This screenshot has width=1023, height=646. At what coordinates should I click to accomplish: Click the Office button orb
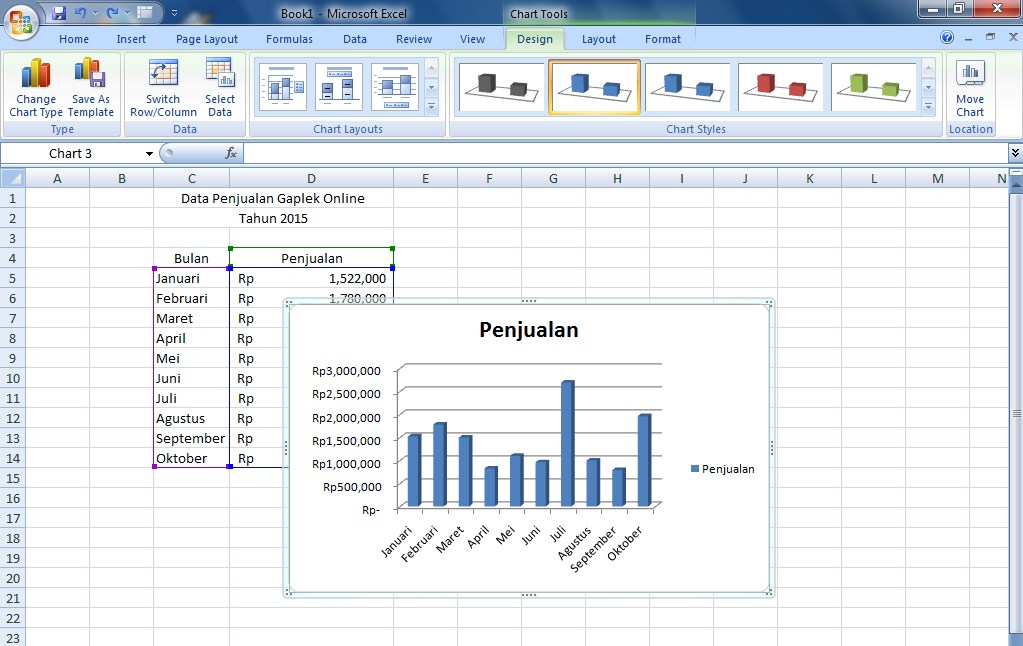tap(21, 21)
